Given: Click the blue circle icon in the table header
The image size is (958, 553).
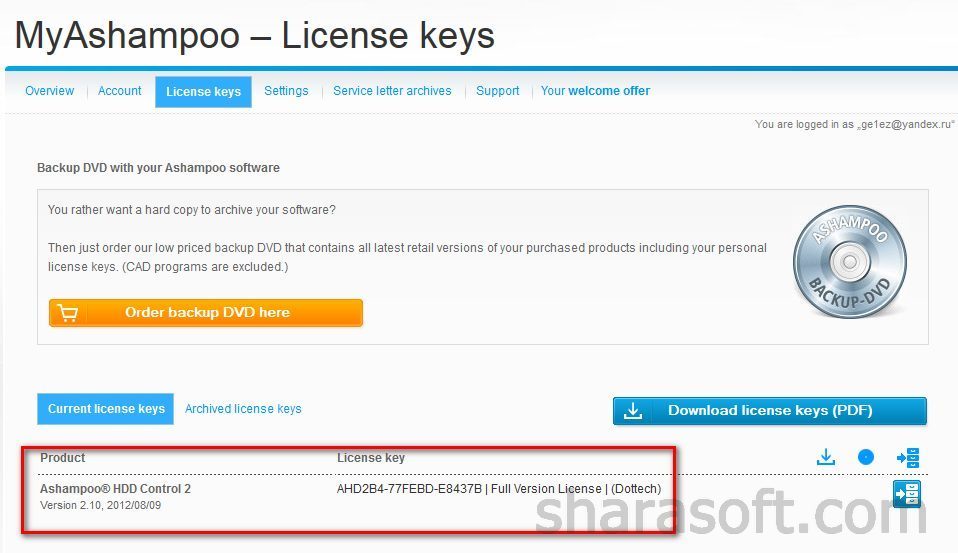Looking at the screenshot, I should click(x=866, y=457).
